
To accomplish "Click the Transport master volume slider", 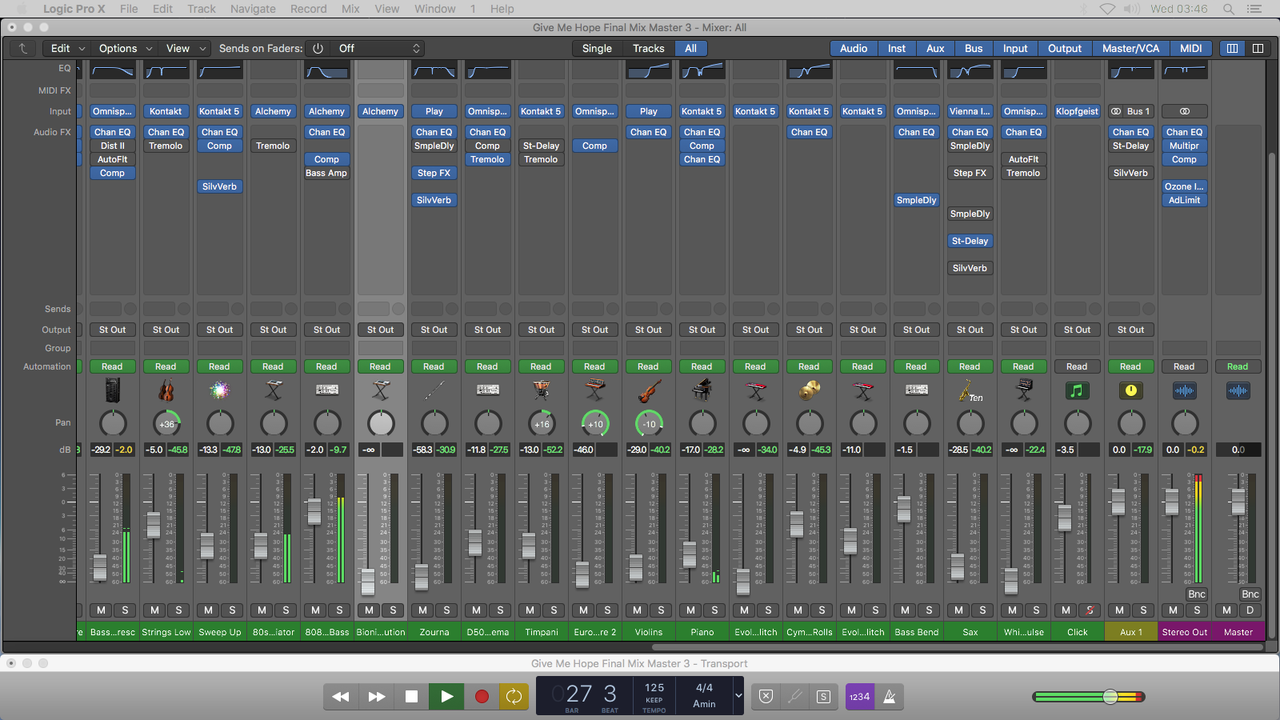I will point(1110,697).
